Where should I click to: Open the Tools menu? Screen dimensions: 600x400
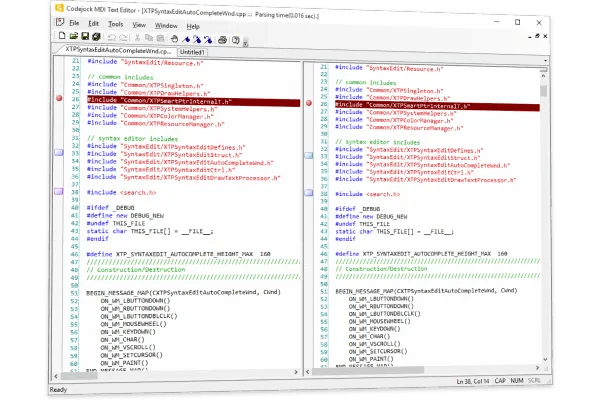(x=116, y=24)
